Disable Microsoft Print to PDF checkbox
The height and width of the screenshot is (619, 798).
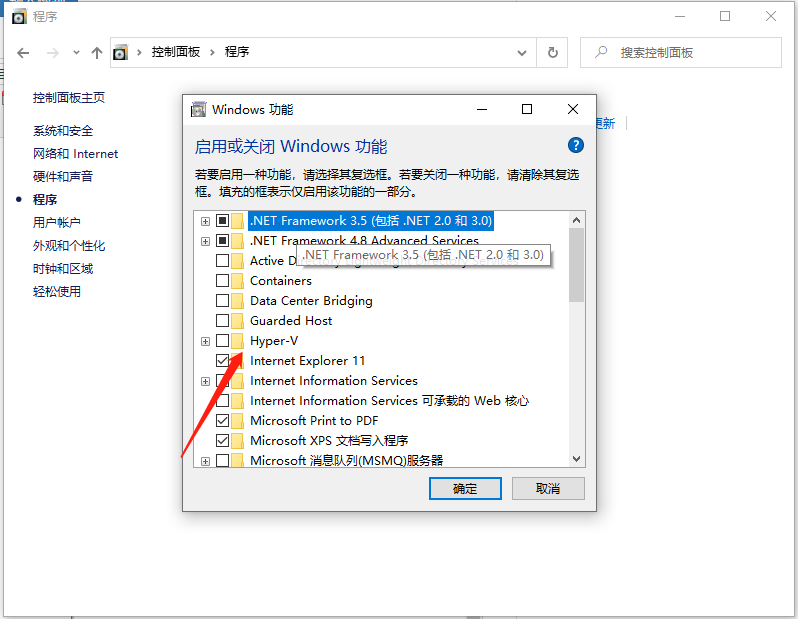tap(222, 421)
